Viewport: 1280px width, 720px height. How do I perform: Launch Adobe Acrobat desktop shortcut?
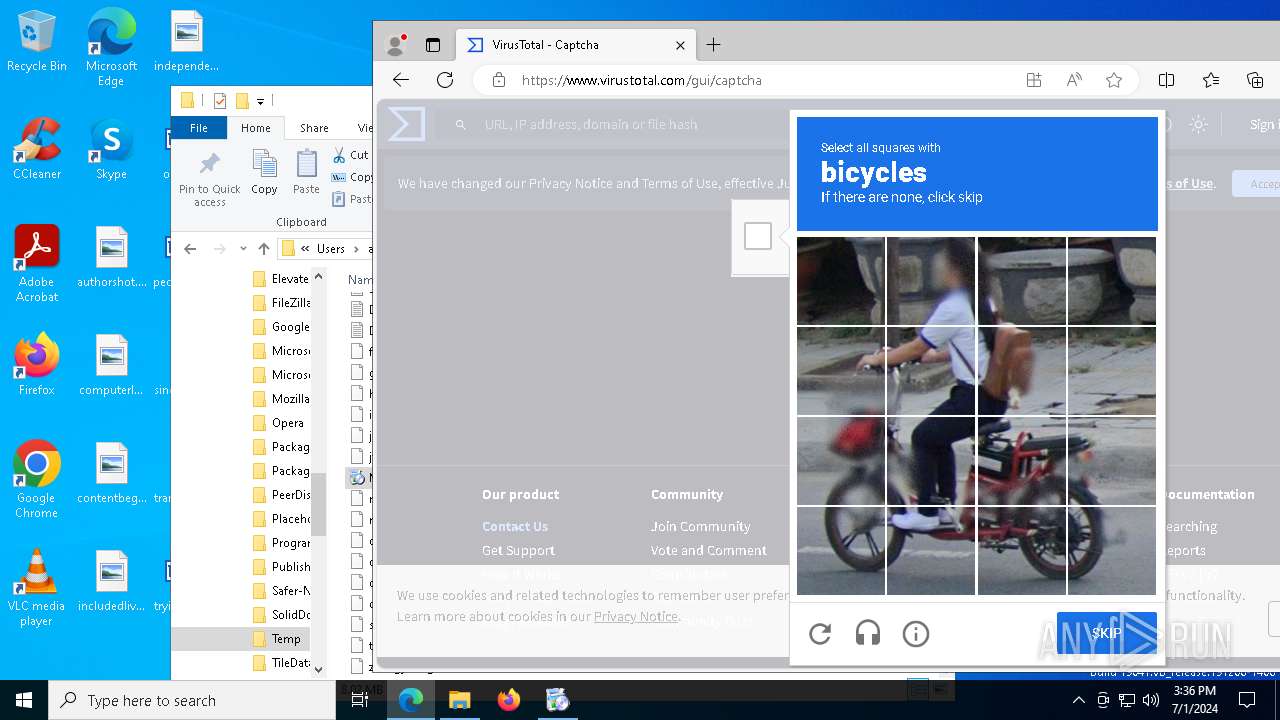[x=37, y=263]
